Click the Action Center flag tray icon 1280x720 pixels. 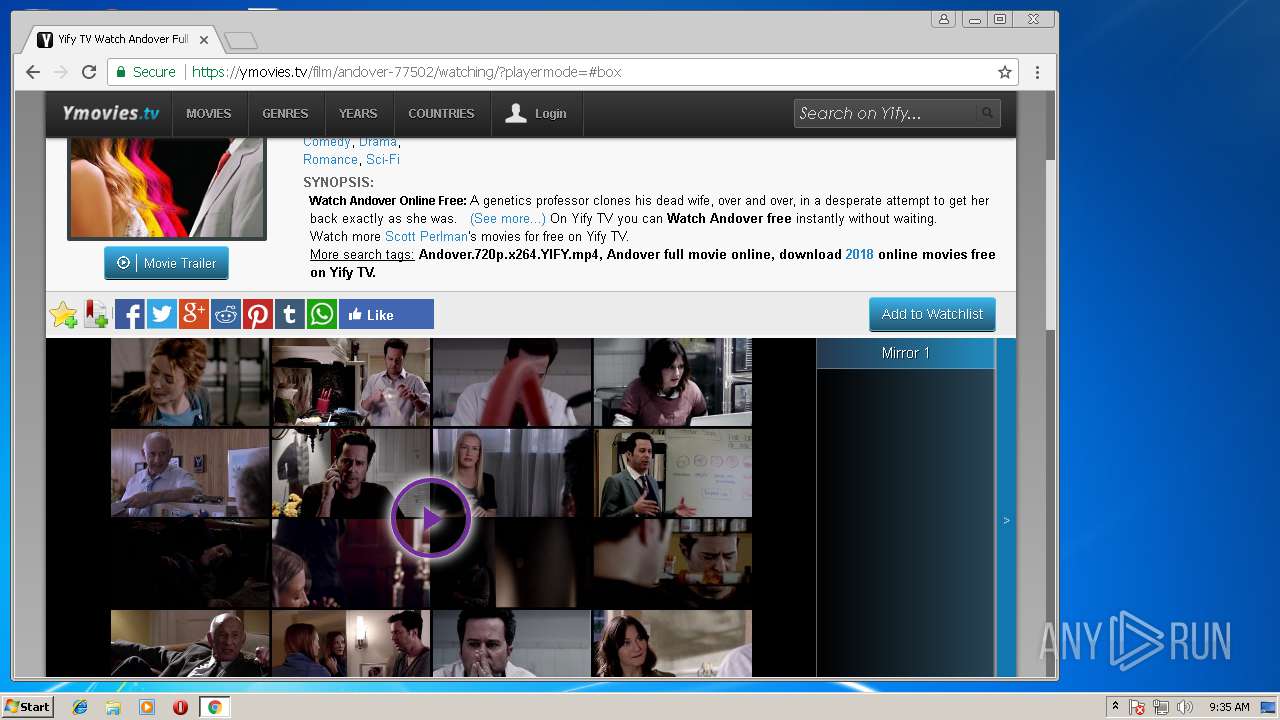point(1137,707)
